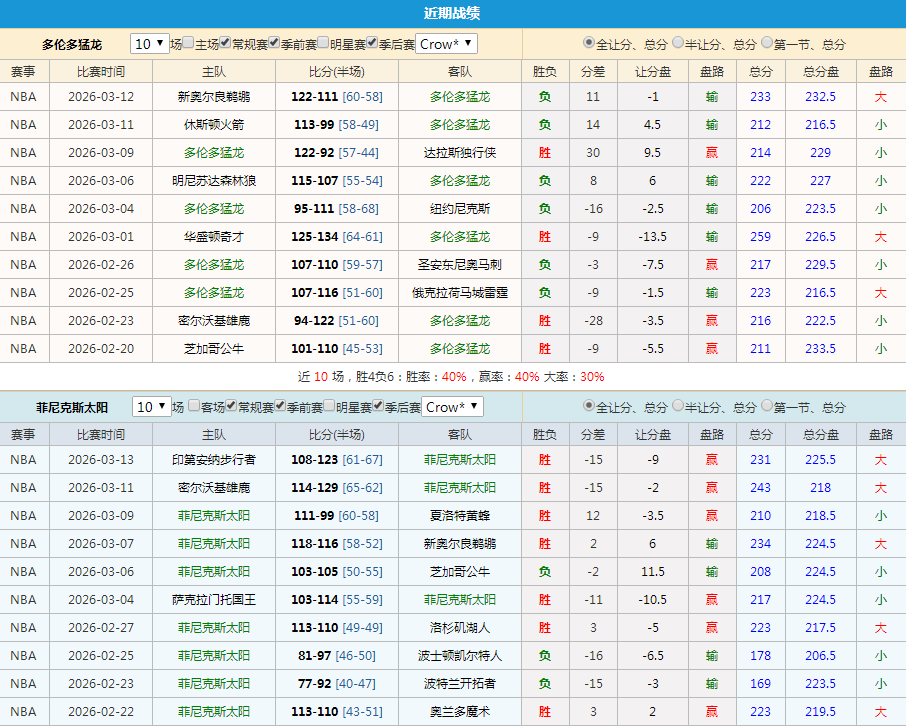Uncheck the 季前赛 filter for 菲尼克斯太阳

278,406
